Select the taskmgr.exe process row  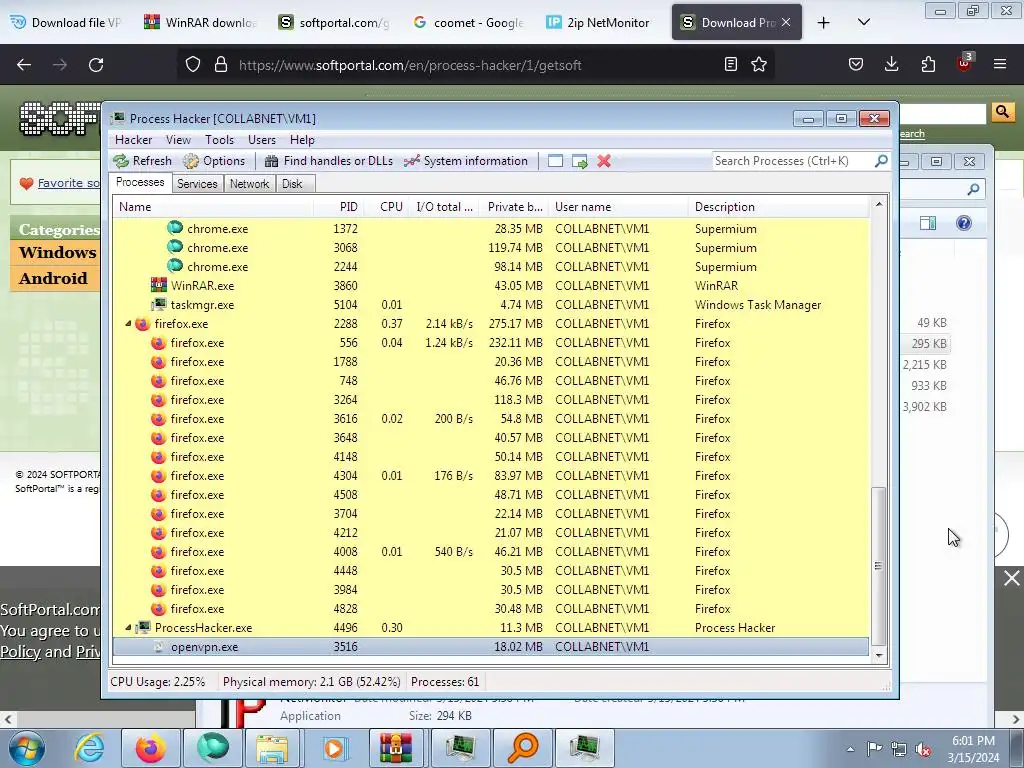[x=490, y=304]
